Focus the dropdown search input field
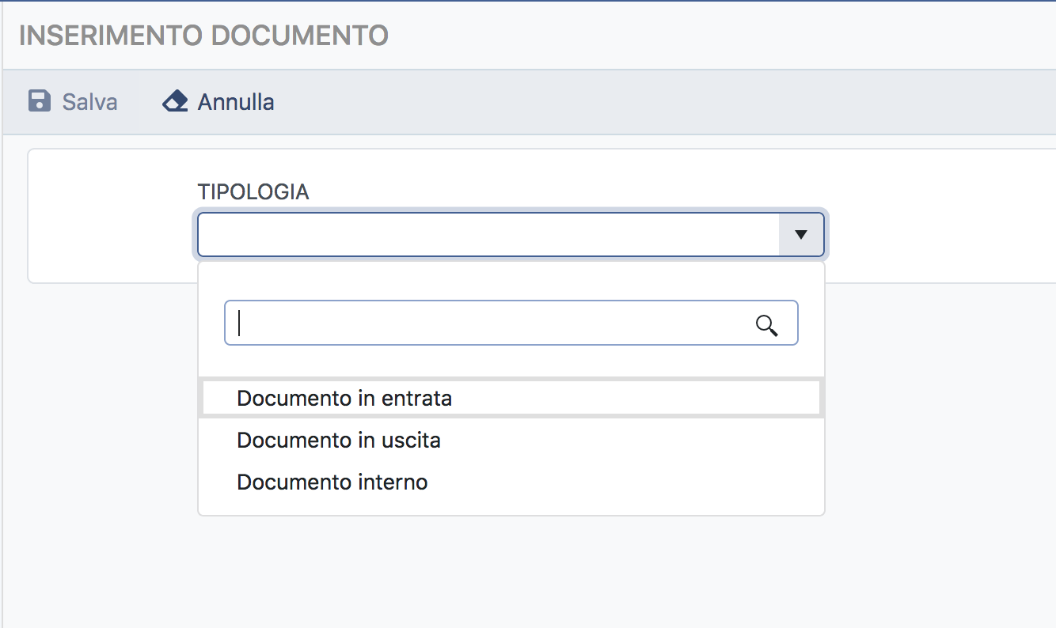Image resolution: width=1056 pixels, height=628 pixels. coord(511,323)
